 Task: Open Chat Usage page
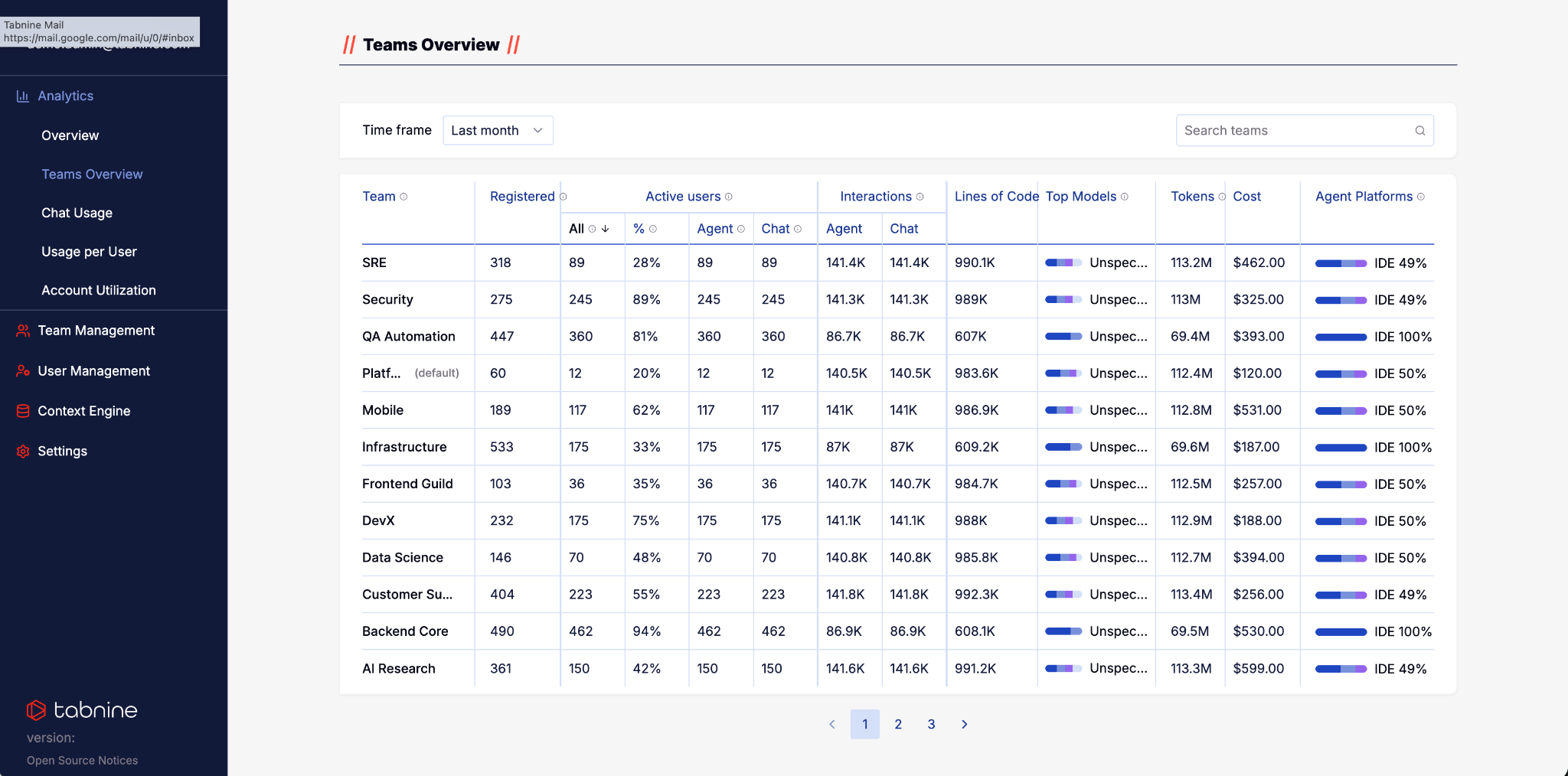point(77,213)
